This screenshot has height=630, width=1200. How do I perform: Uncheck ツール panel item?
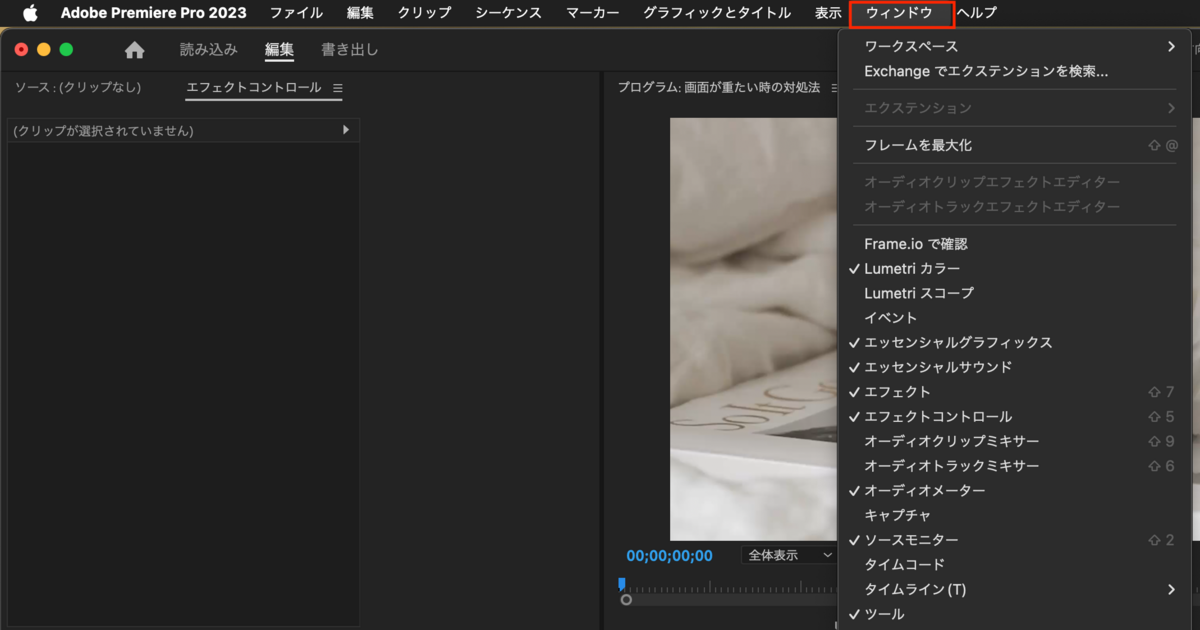point(1015,614)
